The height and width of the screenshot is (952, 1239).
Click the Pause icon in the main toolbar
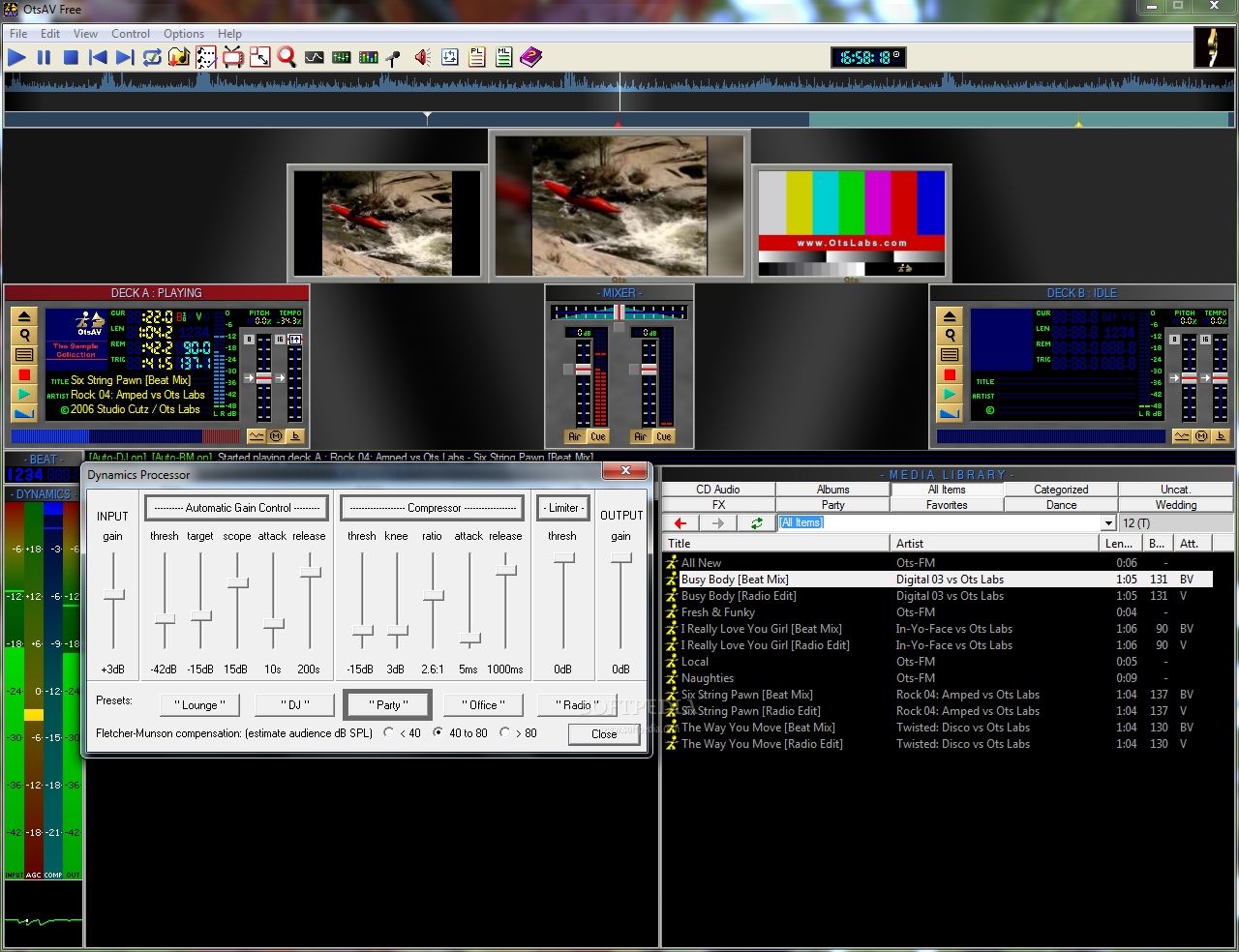coord(44,57)
